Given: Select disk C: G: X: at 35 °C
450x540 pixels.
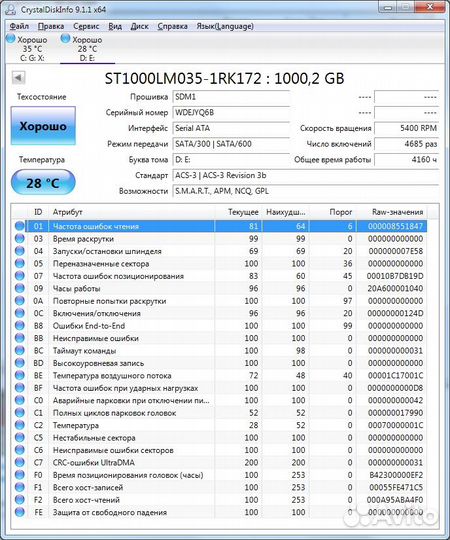Looking at the screenshot, I should [x=28, y=49].
